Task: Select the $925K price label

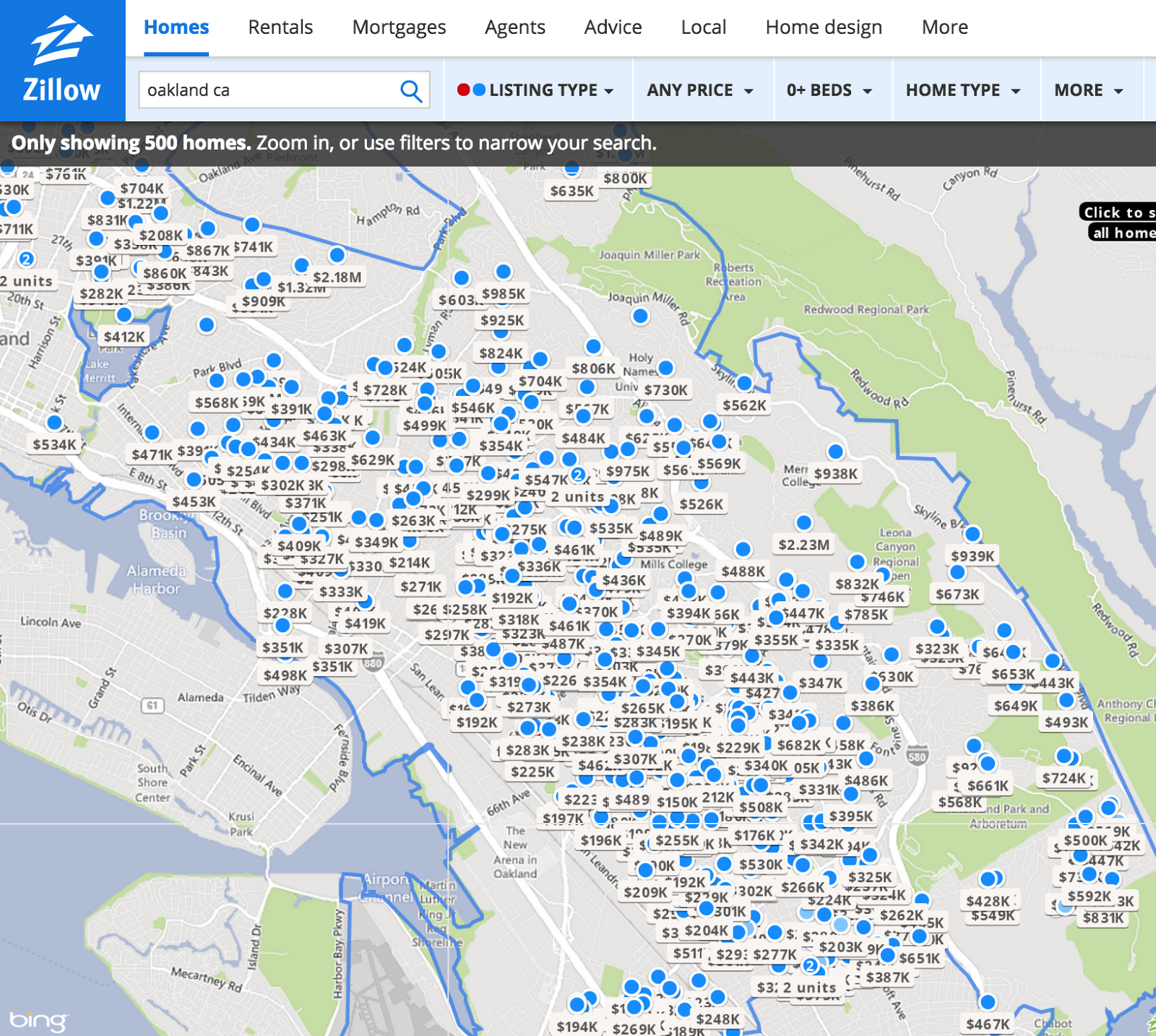Action: tap(502, 320)
